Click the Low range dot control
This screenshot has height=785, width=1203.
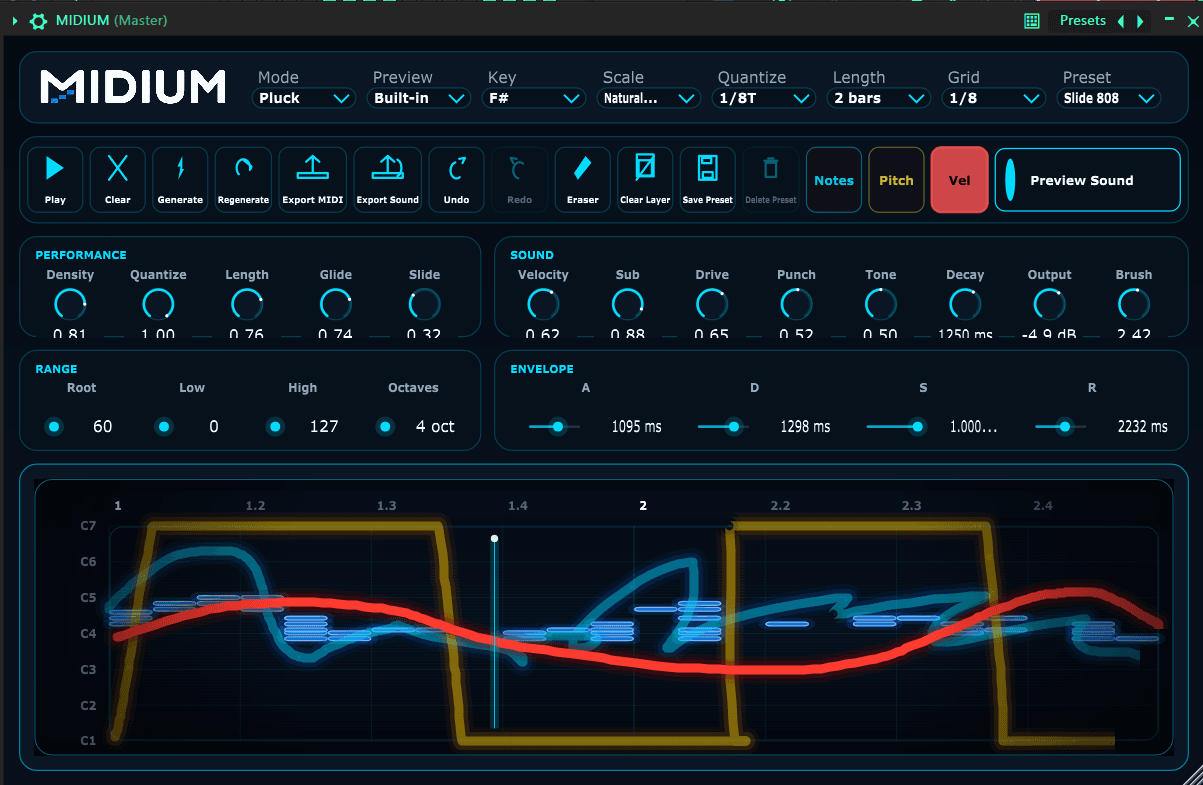(164, 427)
